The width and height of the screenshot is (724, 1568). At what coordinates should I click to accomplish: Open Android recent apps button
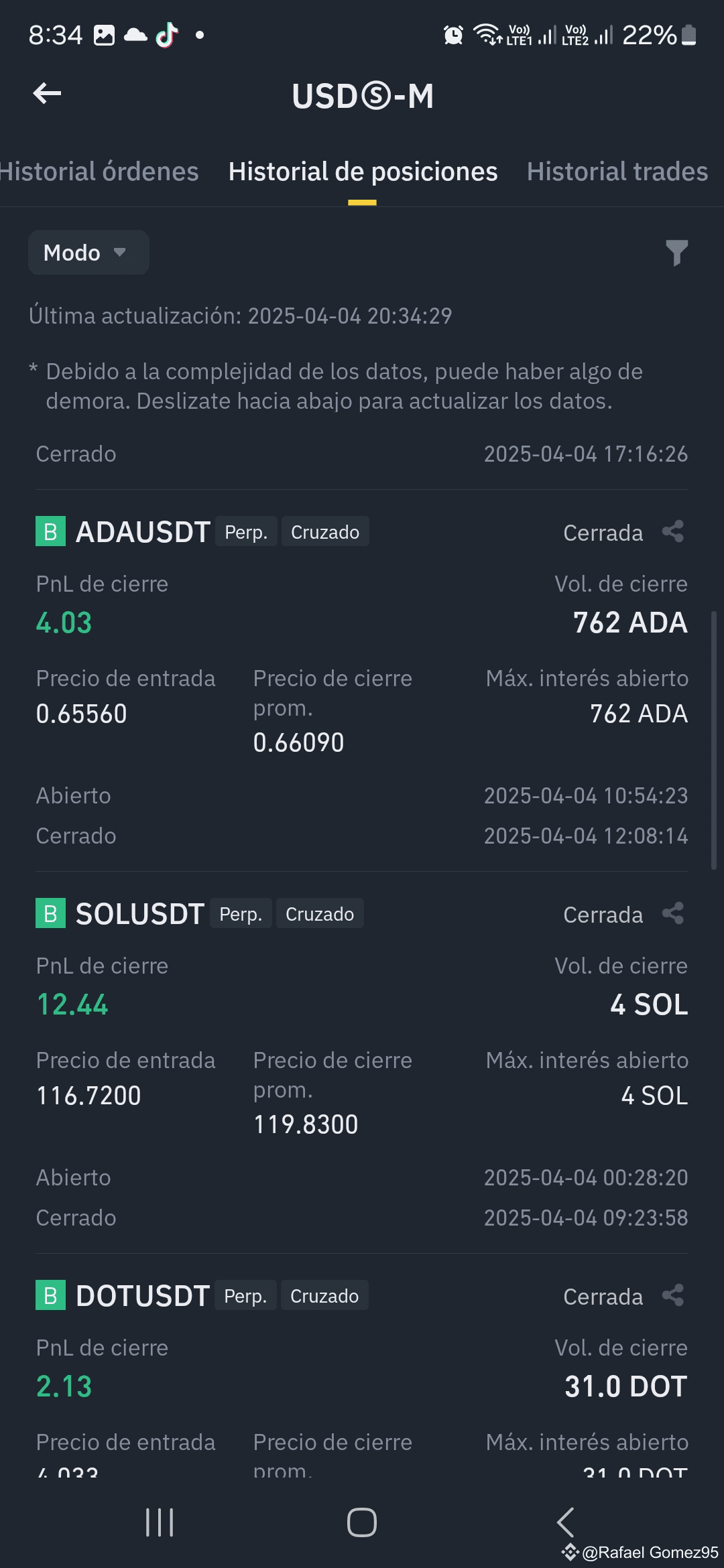click(x=160, y=1522)
